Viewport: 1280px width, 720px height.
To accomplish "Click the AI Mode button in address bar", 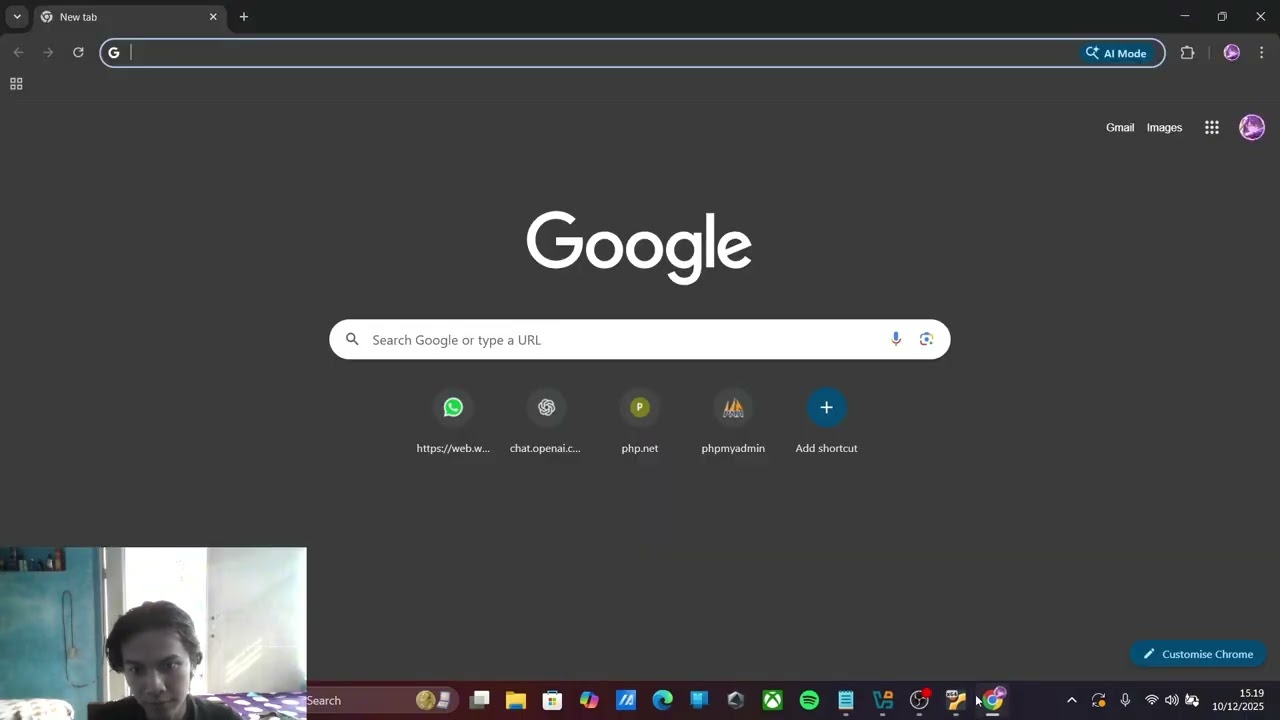I will tap(1117, 53).
